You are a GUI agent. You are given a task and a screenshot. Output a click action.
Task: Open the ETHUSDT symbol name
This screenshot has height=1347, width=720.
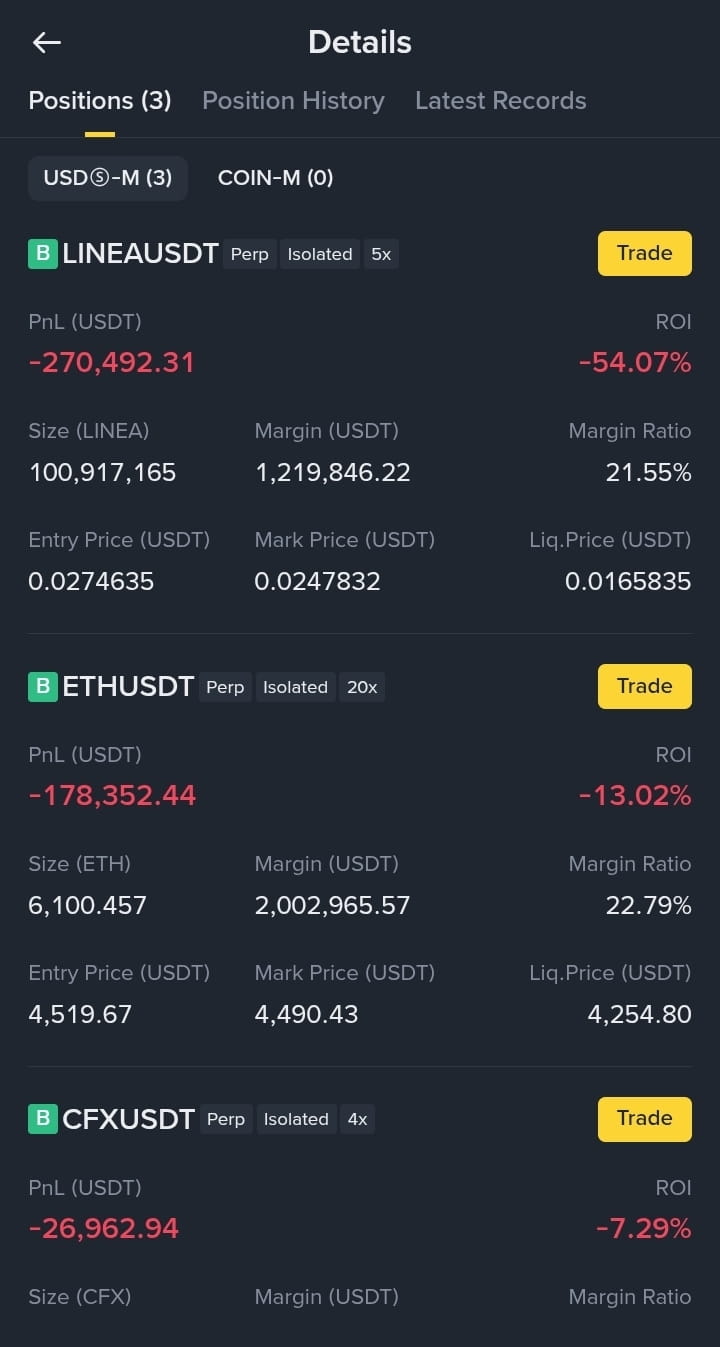(128, 687)
